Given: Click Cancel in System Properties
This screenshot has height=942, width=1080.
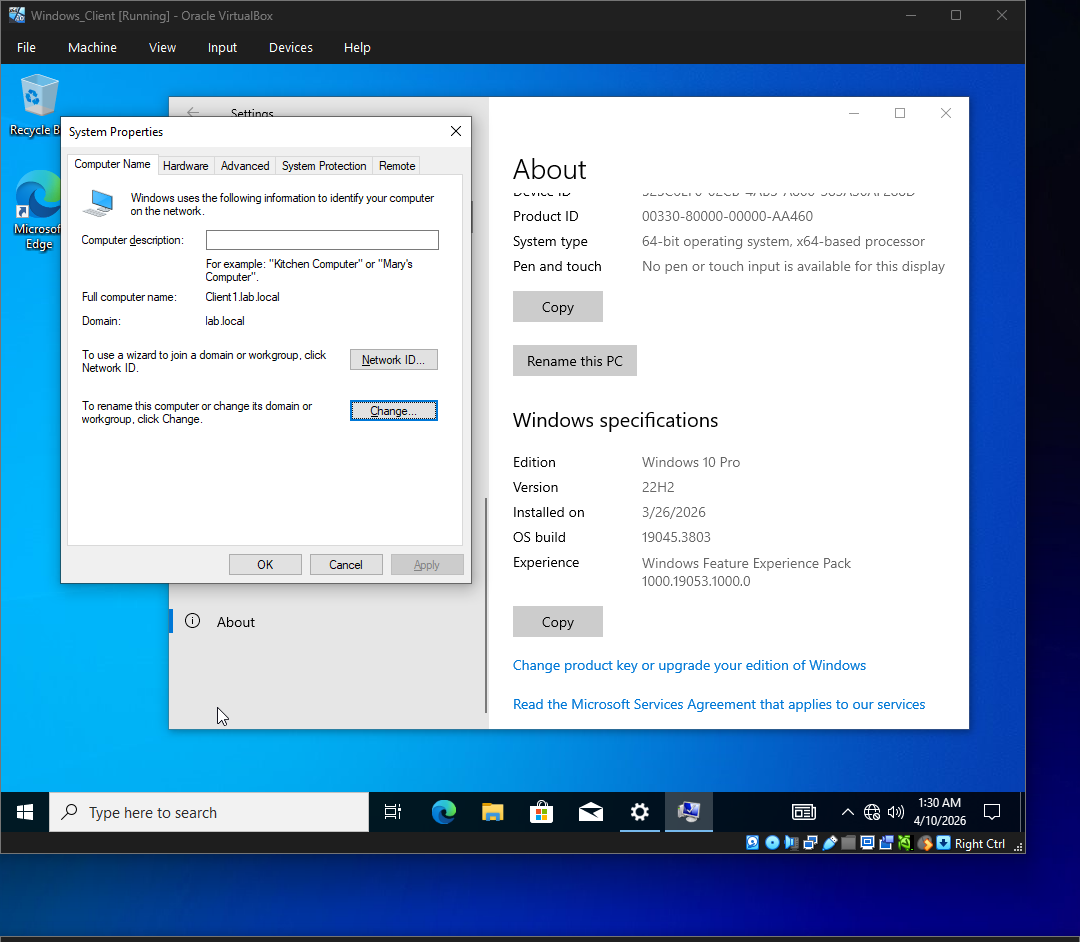Looking at the screenshot, I should coord(346,565).
